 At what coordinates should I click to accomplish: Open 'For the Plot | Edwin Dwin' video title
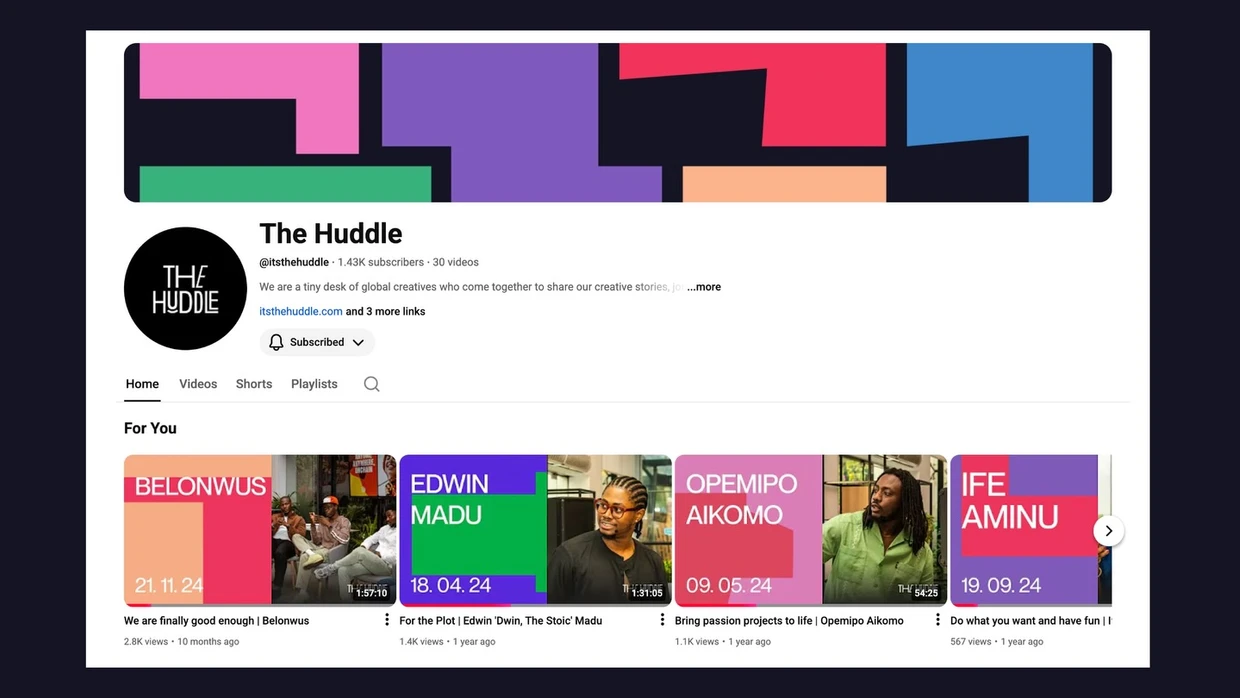pyautogui.click(x=501, y=621)
